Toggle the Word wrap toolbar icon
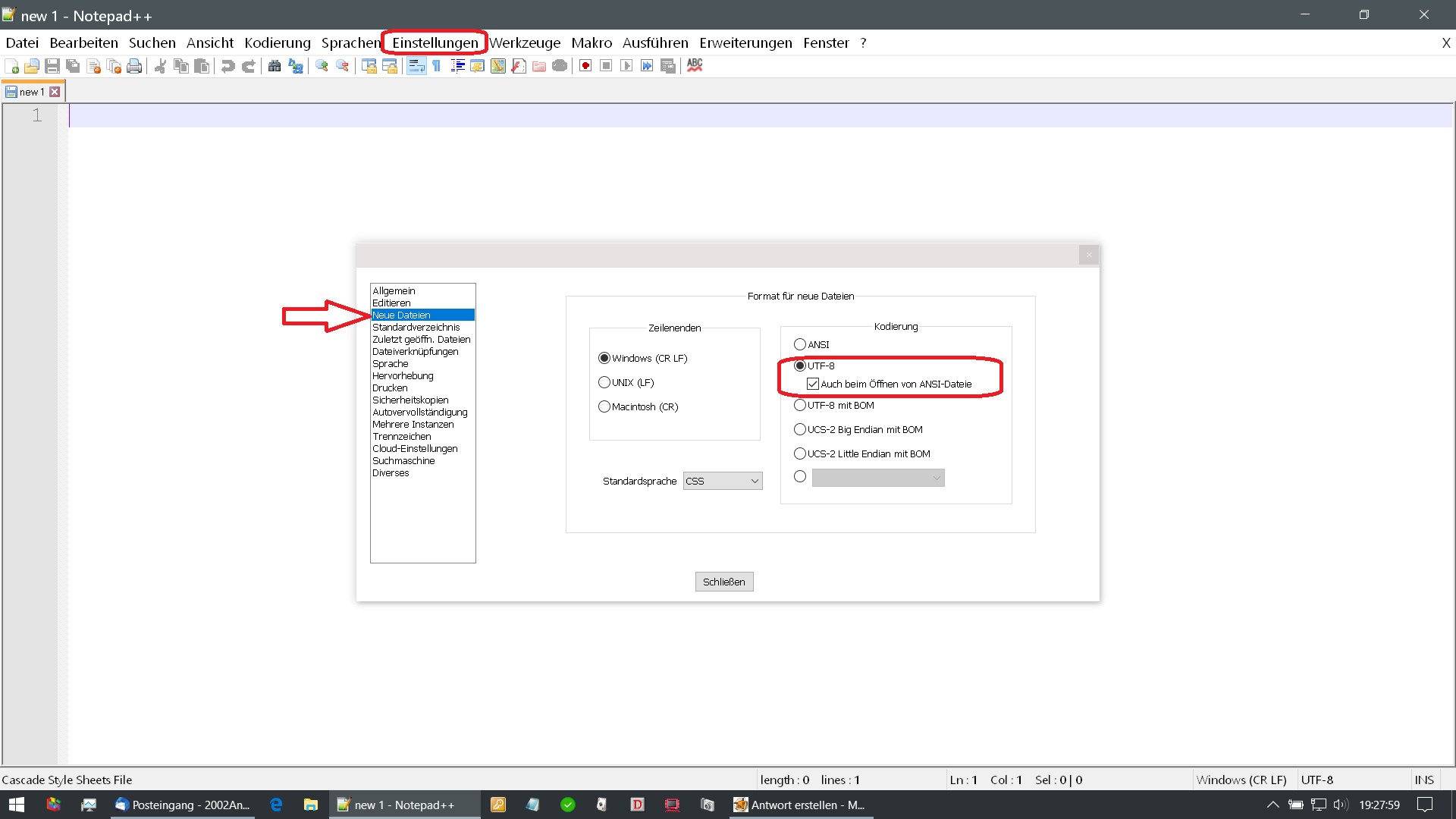1456x819 pixels. [x=416, y=67]
